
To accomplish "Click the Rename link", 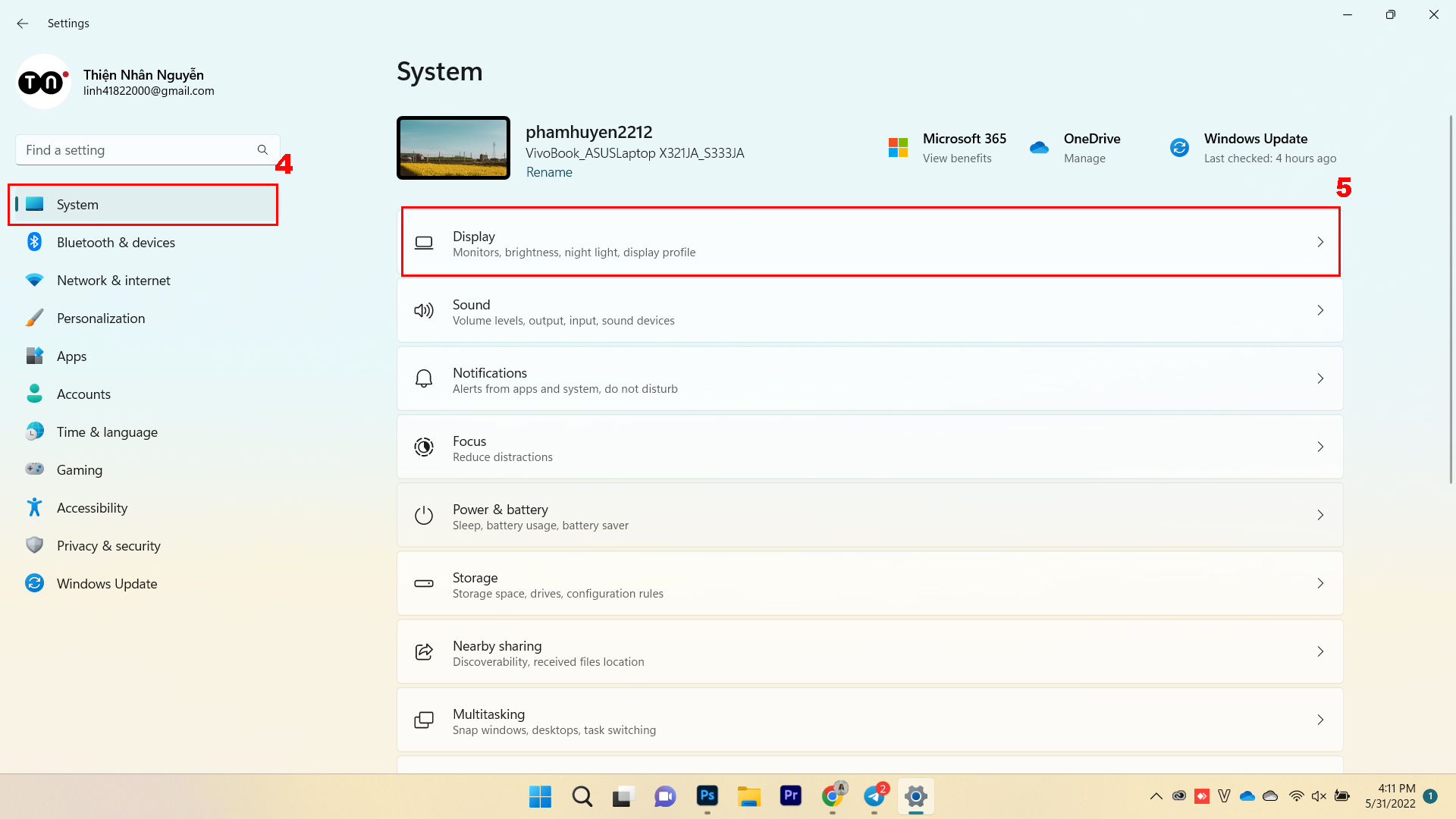I will 549,172.
